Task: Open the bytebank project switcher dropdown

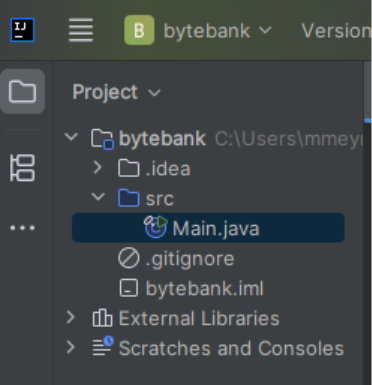Action: point(217,31)
